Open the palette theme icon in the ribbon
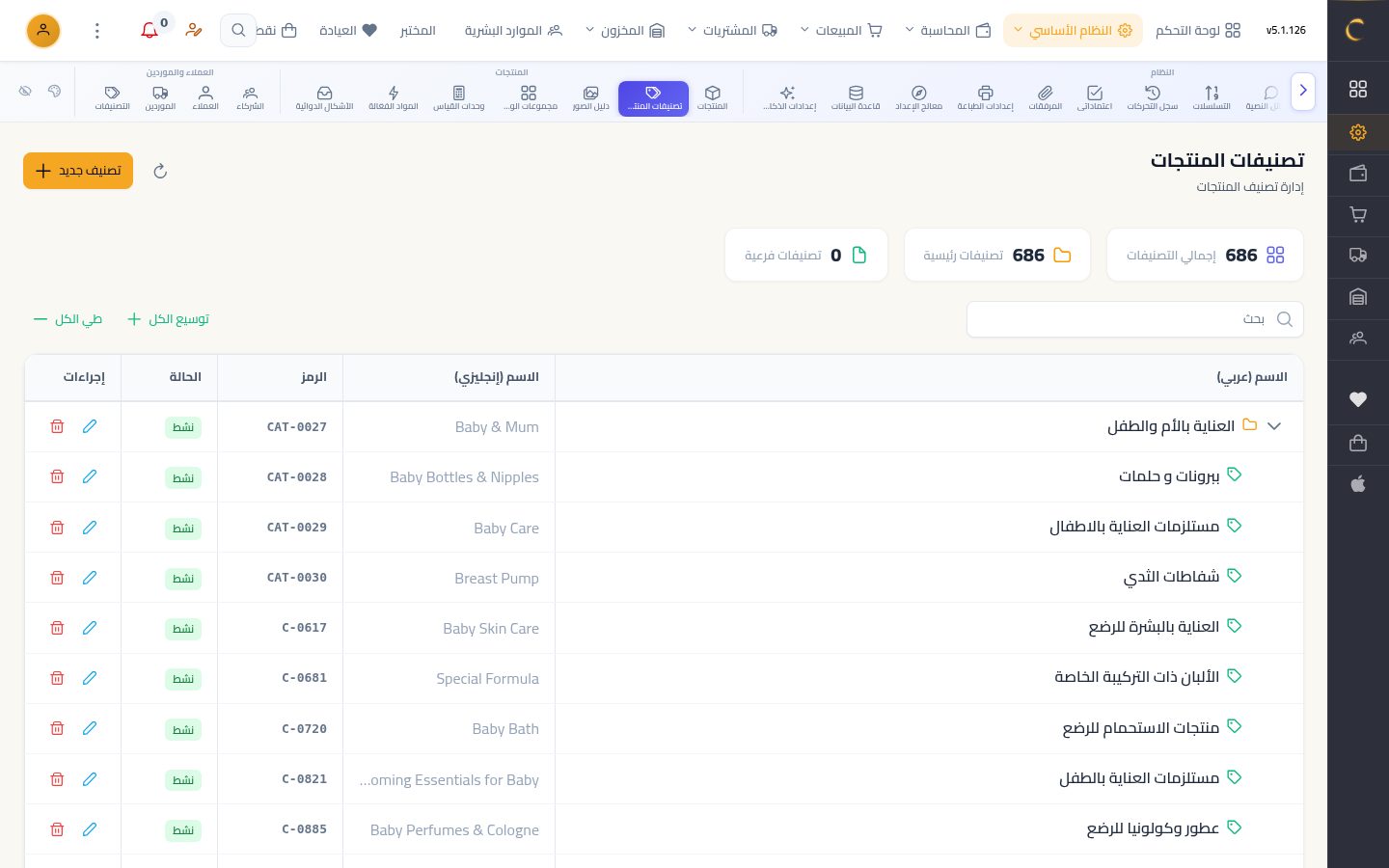 point(54,92)
